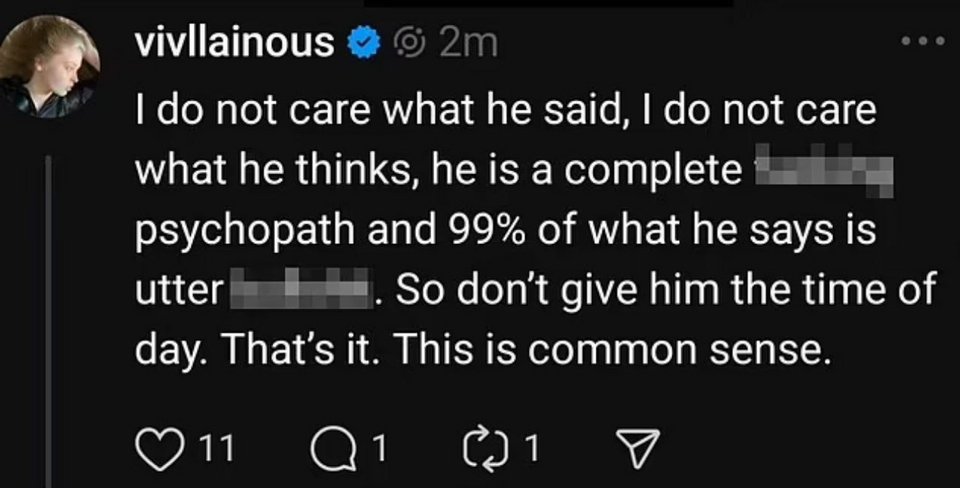The image size is (960, 488).
Task: Open vivllainous profile picture
Action: pyautogui.click(x=49, y=66)
